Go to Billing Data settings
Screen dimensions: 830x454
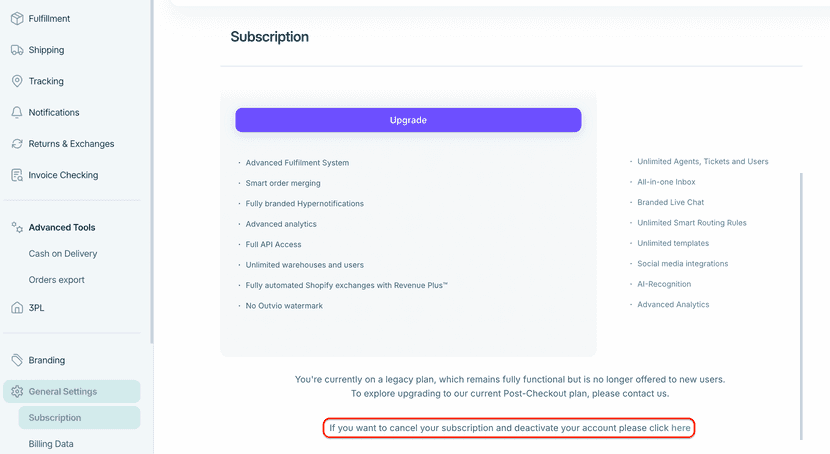coord(51,444)
